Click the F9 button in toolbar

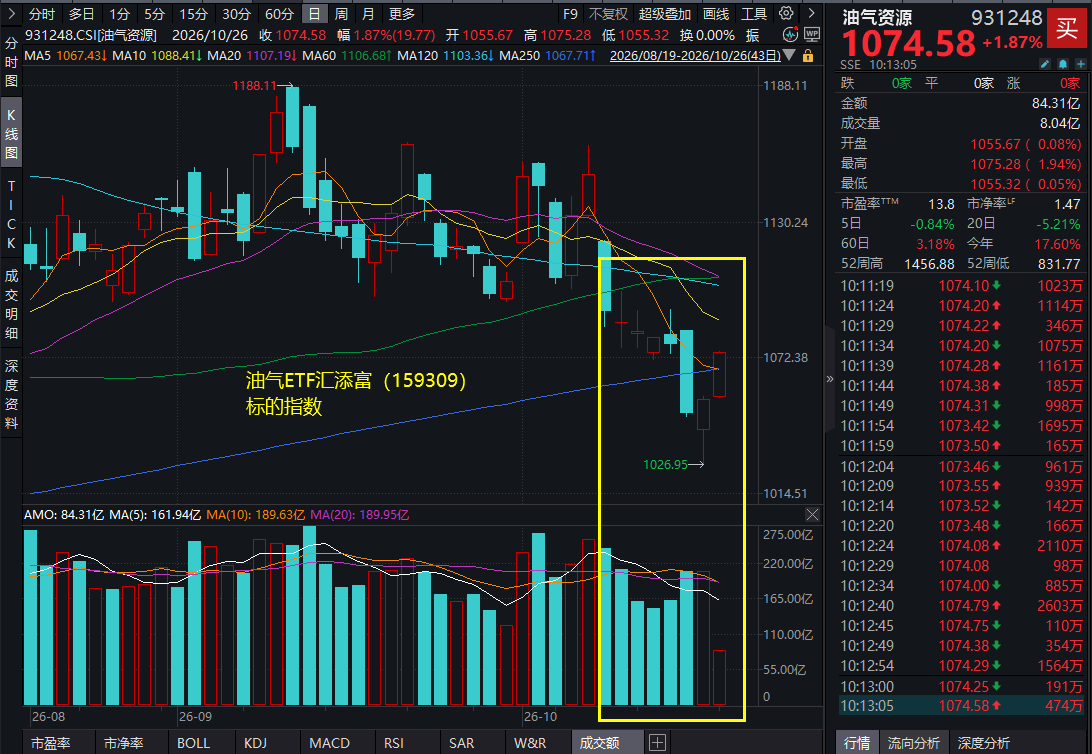(570, 14)
